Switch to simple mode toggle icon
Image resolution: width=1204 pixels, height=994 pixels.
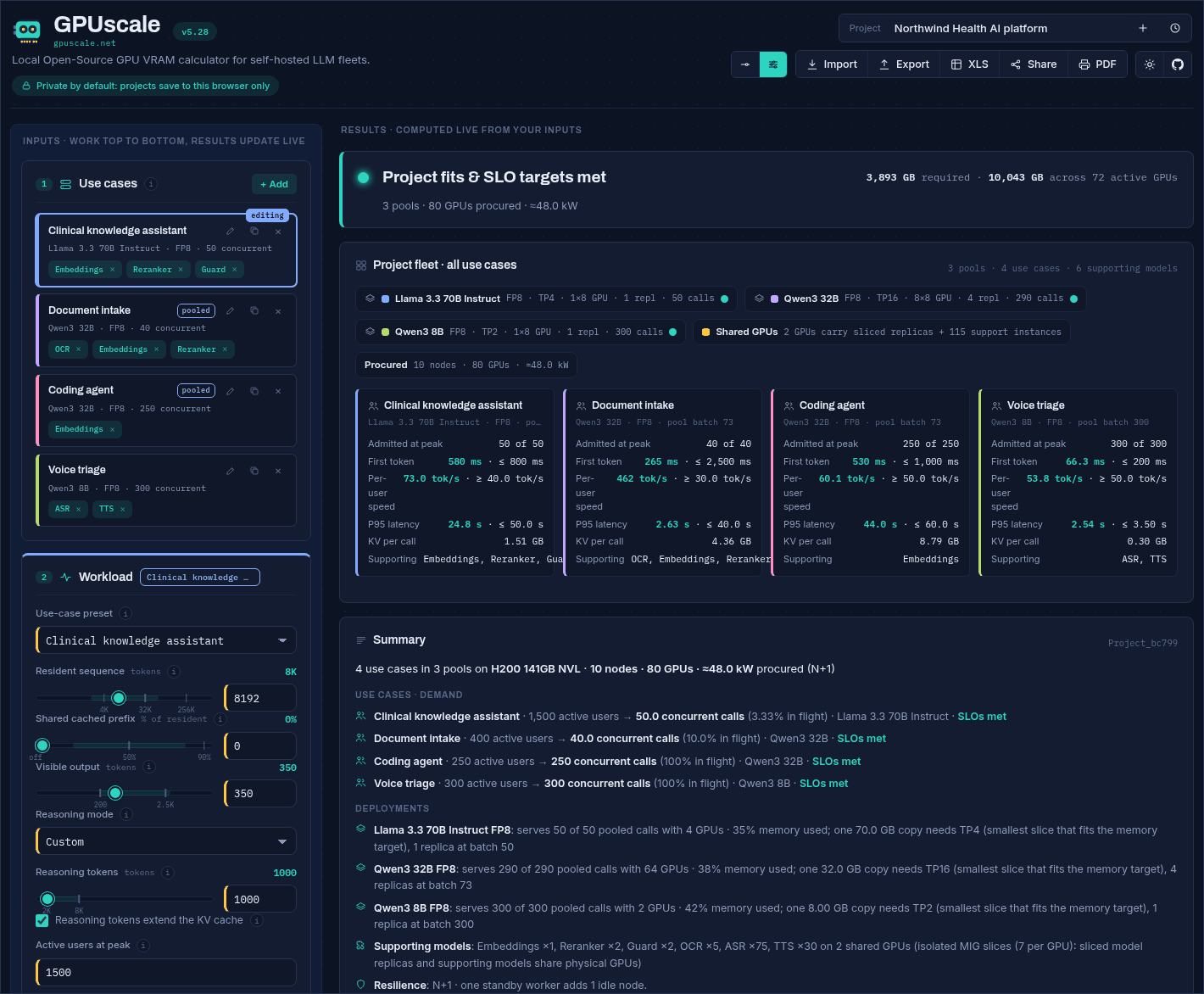(745, 64)
